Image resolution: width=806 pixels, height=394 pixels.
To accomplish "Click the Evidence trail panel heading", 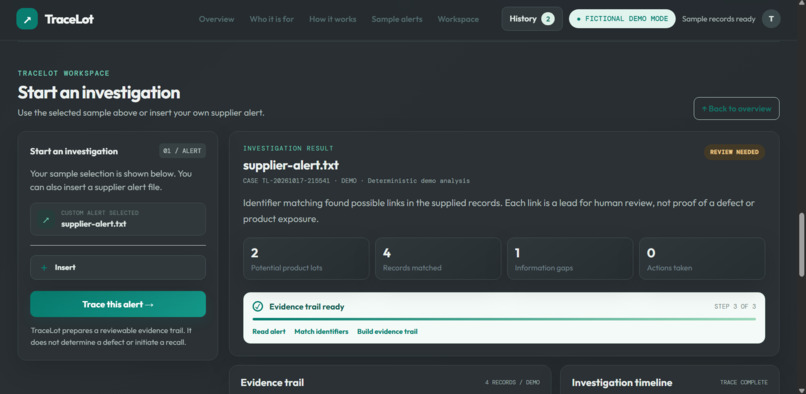I will pos(272,383).
